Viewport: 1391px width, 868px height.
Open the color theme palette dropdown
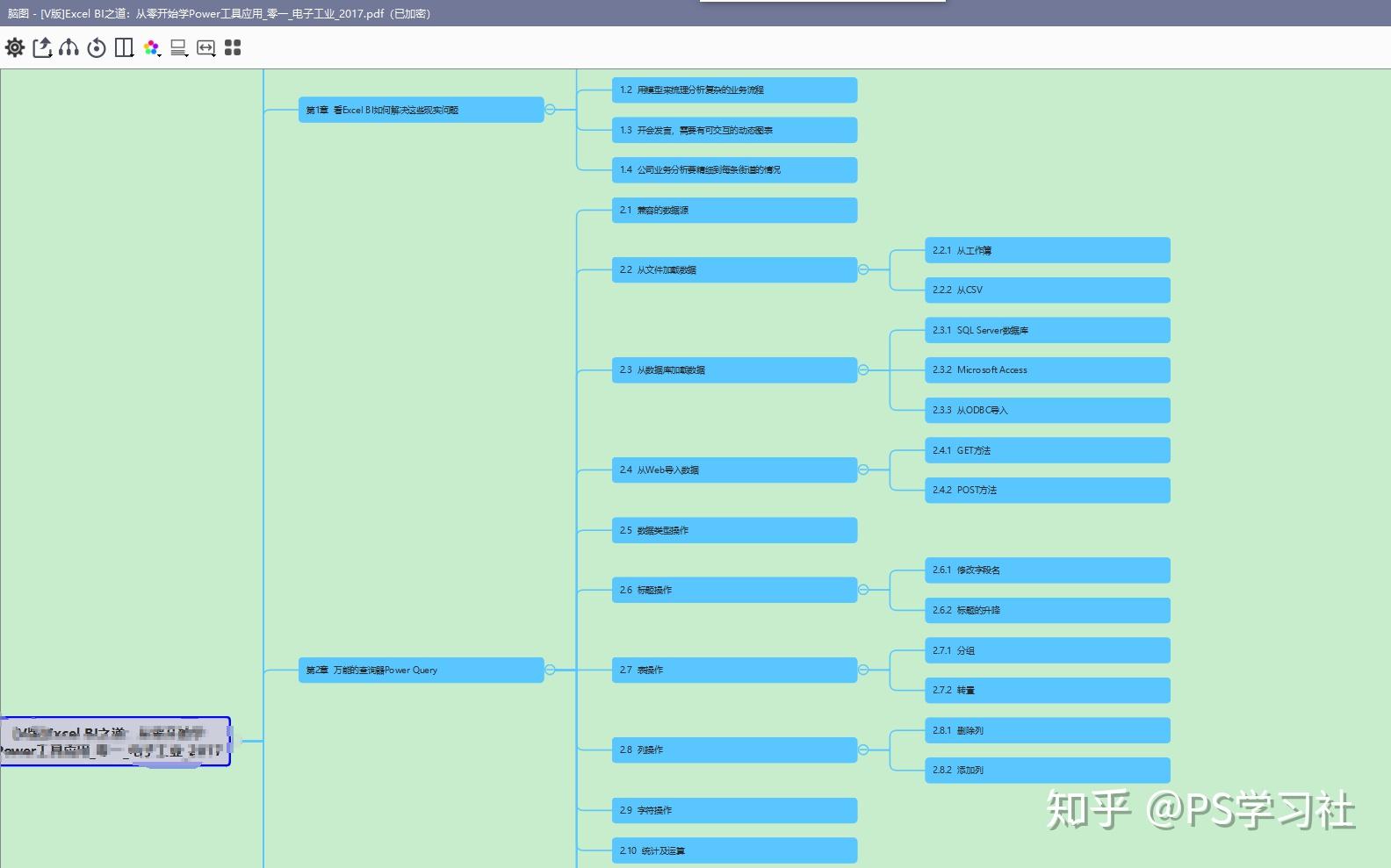152,47
